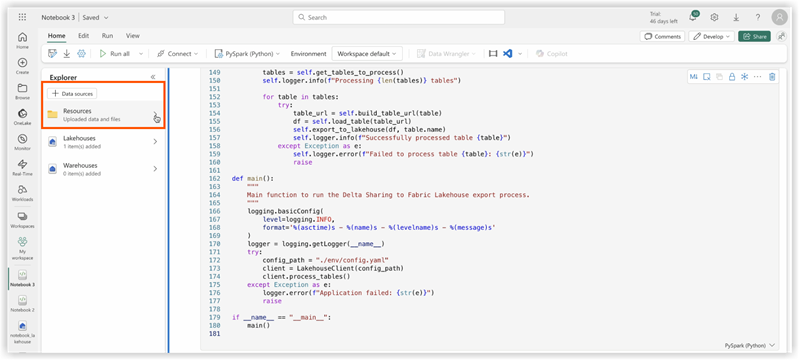799x360 pixels.
Task: Click the VS Code icon in toolbar
Action: tap(507, 54)
